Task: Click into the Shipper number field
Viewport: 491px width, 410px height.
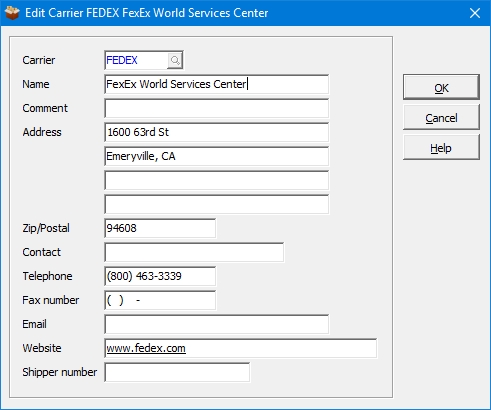Action: [177, 372]
